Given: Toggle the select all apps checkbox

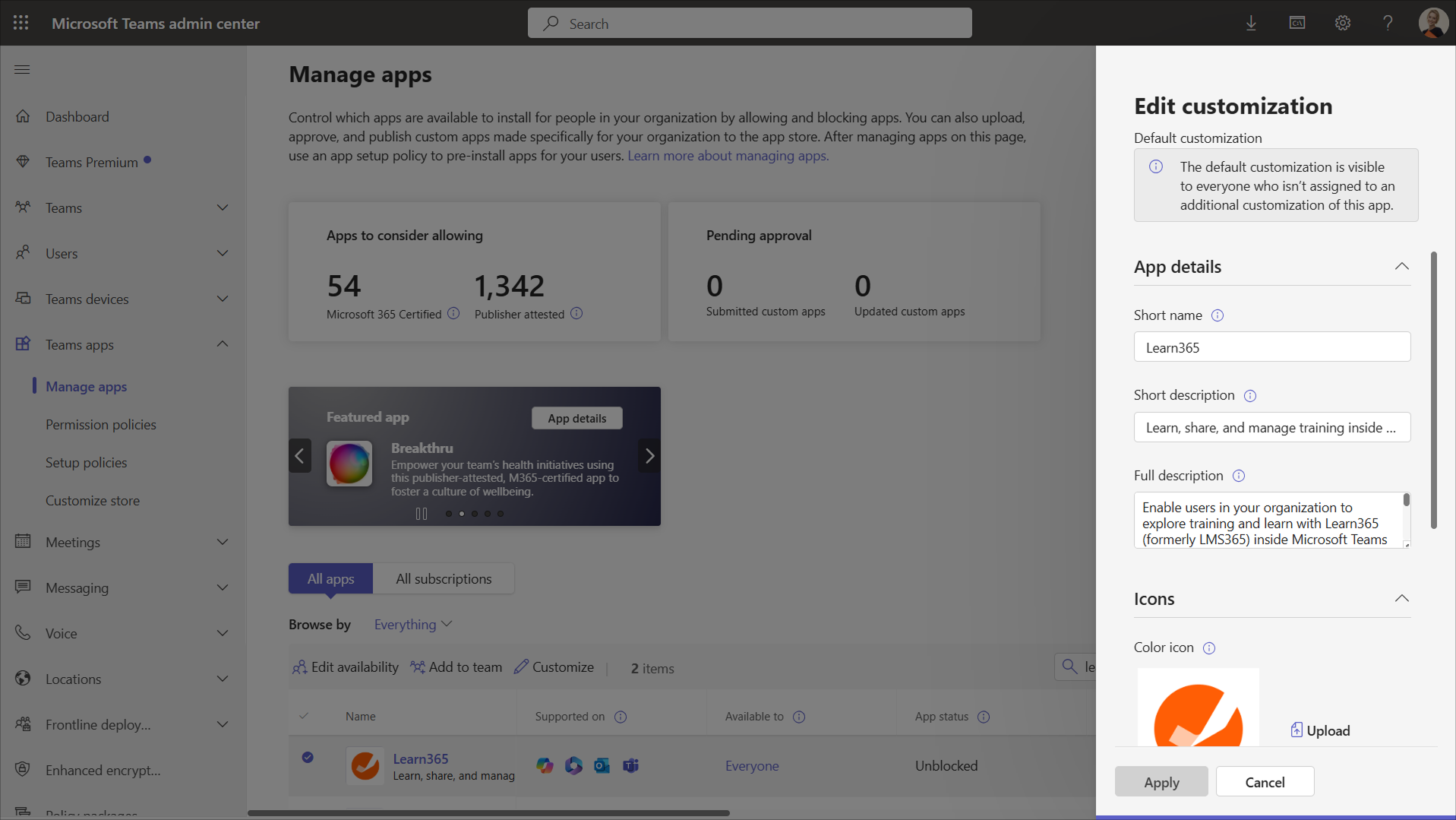Looking at the screenshot, I should (x=304, y=716).
